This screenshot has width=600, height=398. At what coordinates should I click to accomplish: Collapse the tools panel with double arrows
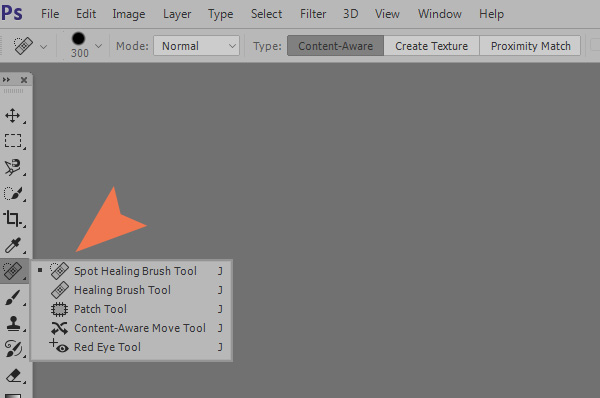pyautogui.click(x=7, y=80)
